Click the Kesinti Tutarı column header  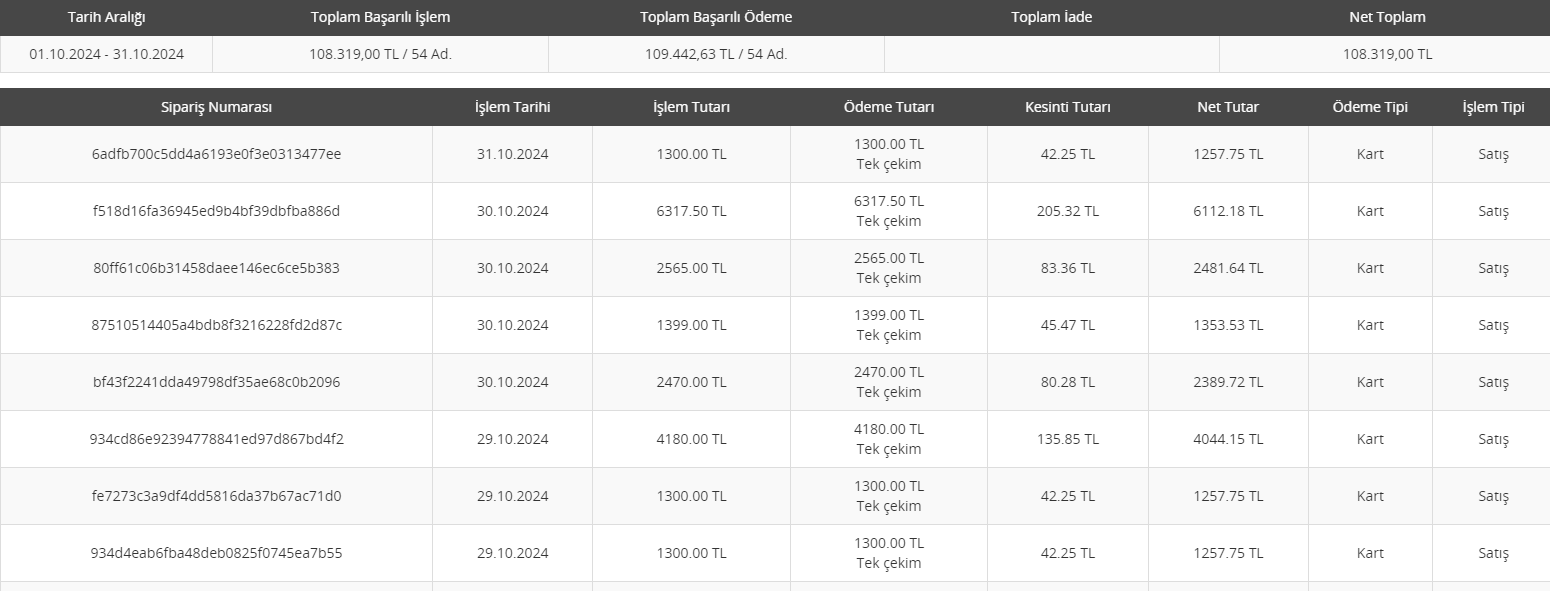1068,107
